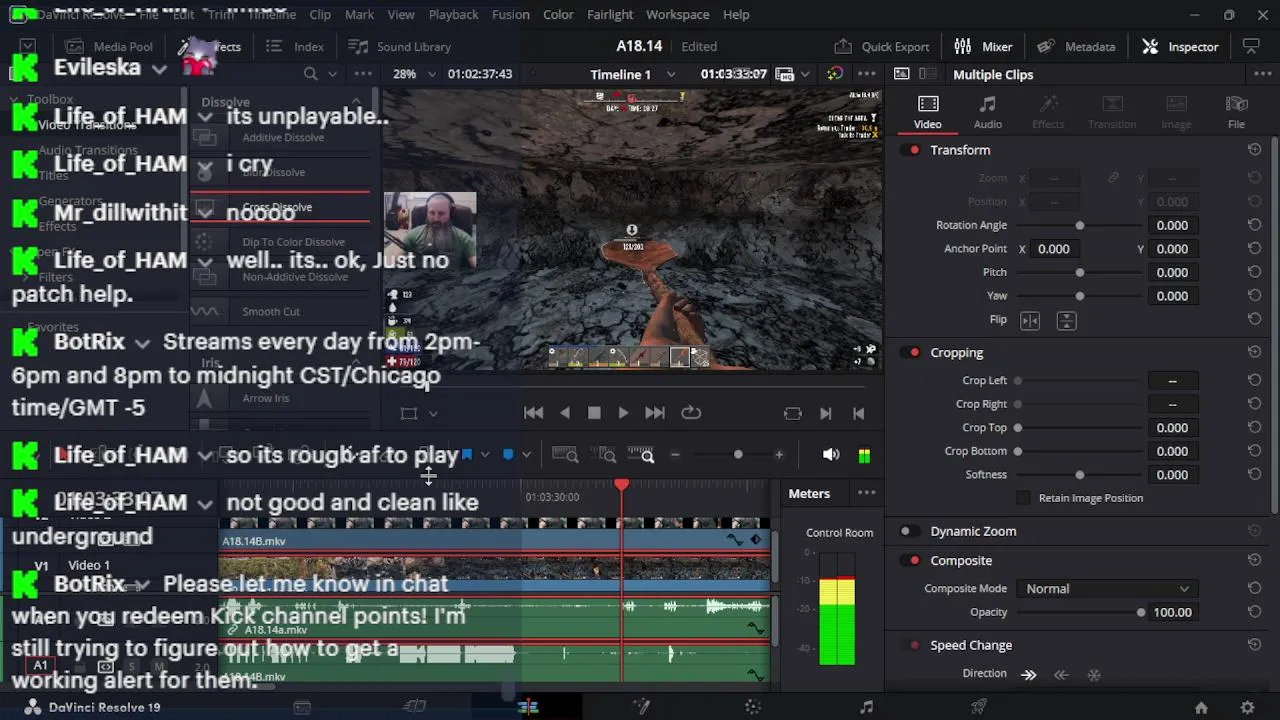This screenshot has height=720, width=1280.
Task: Toggle the Inspector panel button
Action: tap(1180, 46)
